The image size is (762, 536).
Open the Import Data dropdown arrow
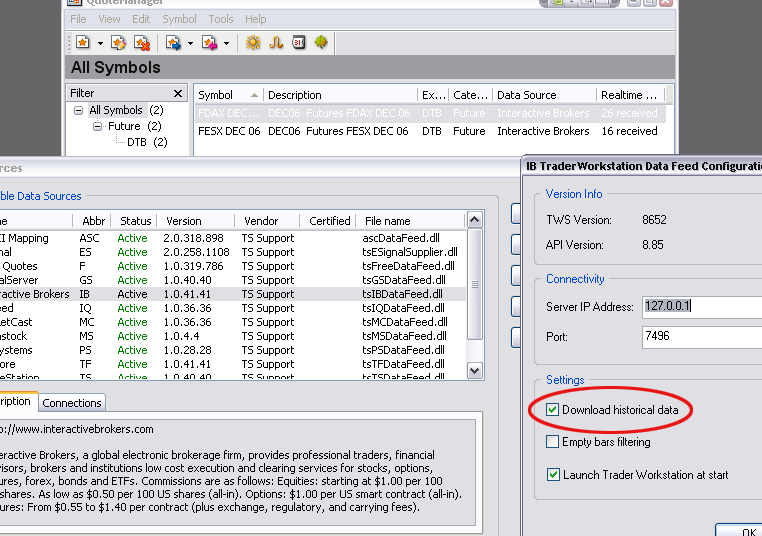[190, 43]
